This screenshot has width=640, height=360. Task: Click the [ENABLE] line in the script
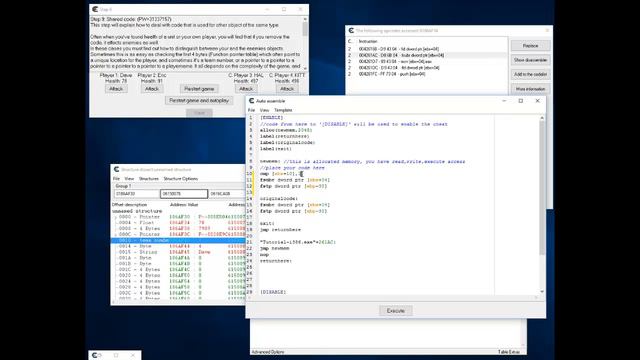[271, 118]
